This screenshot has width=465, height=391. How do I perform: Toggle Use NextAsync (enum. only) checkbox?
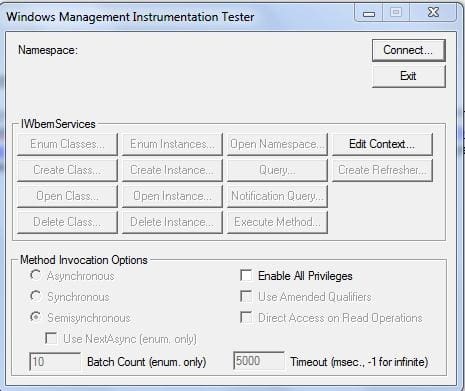(x=51, y=338)
